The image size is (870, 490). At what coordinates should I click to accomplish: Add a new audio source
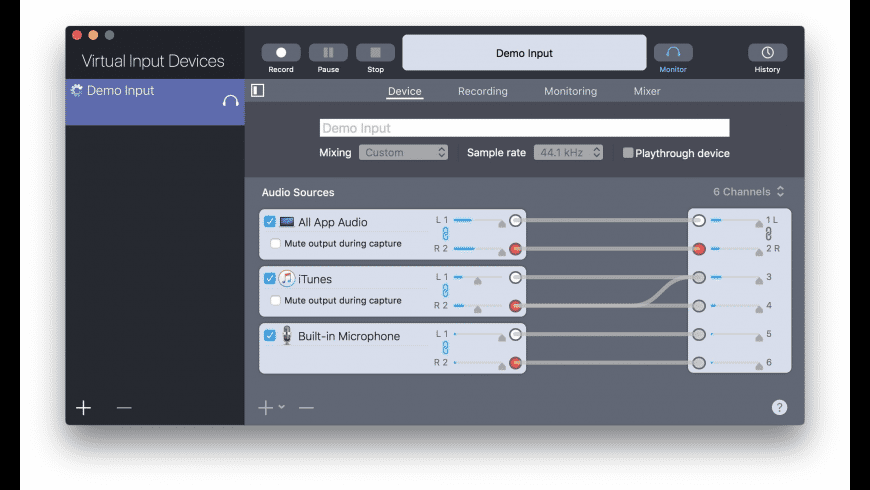(x=265, y=408)
